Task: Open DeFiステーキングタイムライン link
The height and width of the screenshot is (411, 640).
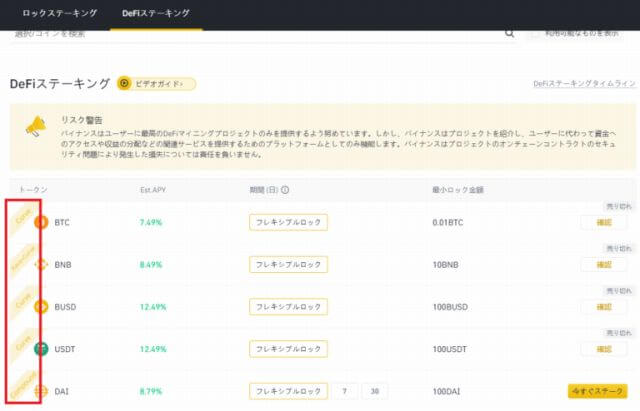Action: (x=584, y=84)
